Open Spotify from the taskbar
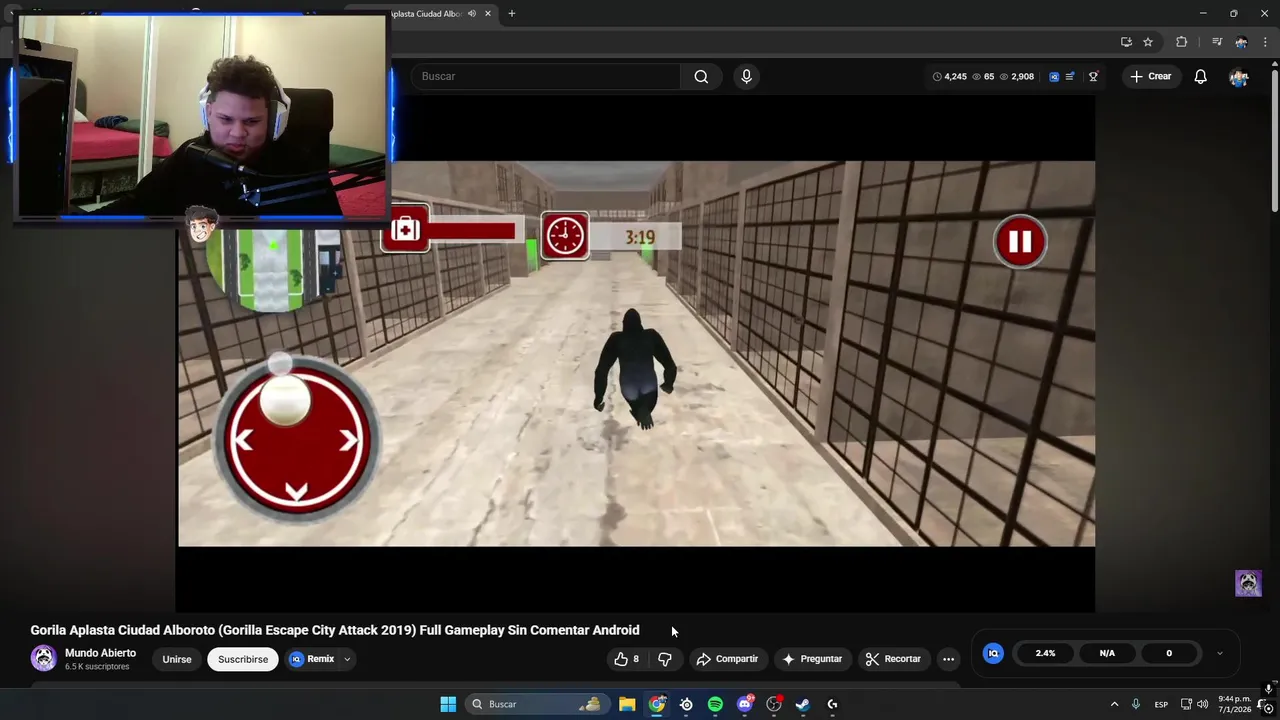Screen dimensions: 1280x720 pyautogui.click(x=715, y=704)
